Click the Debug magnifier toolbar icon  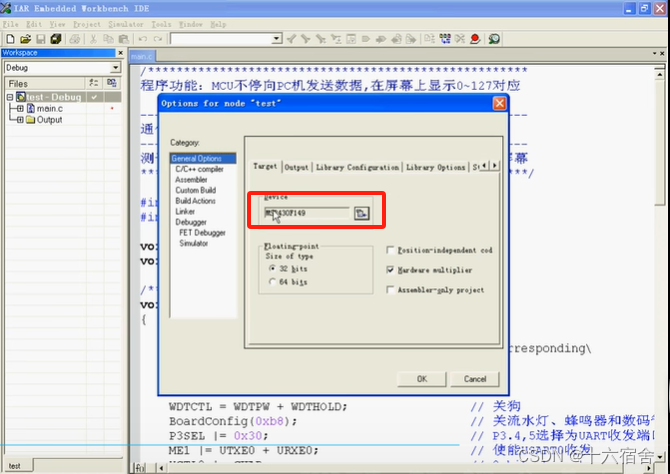click(494, 39)
